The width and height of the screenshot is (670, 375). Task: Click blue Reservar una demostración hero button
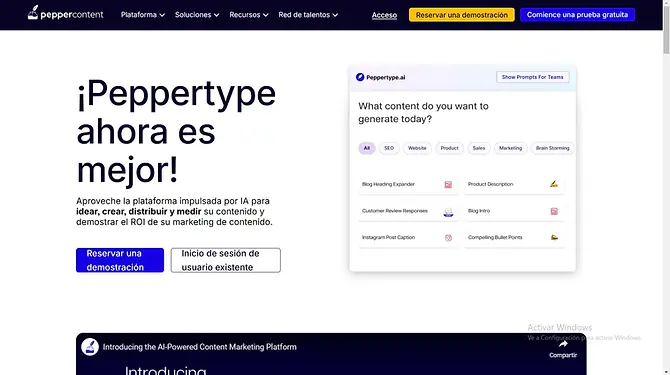pyautogui.click(x=120, y=260)
